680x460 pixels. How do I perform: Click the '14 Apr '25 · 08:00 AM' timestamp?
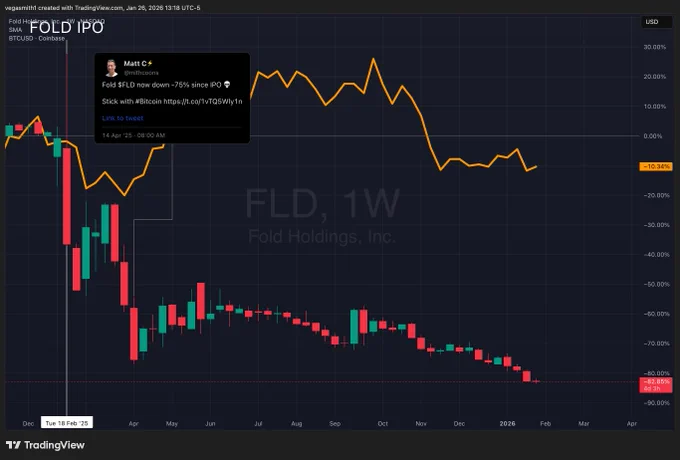coord(134,135)
